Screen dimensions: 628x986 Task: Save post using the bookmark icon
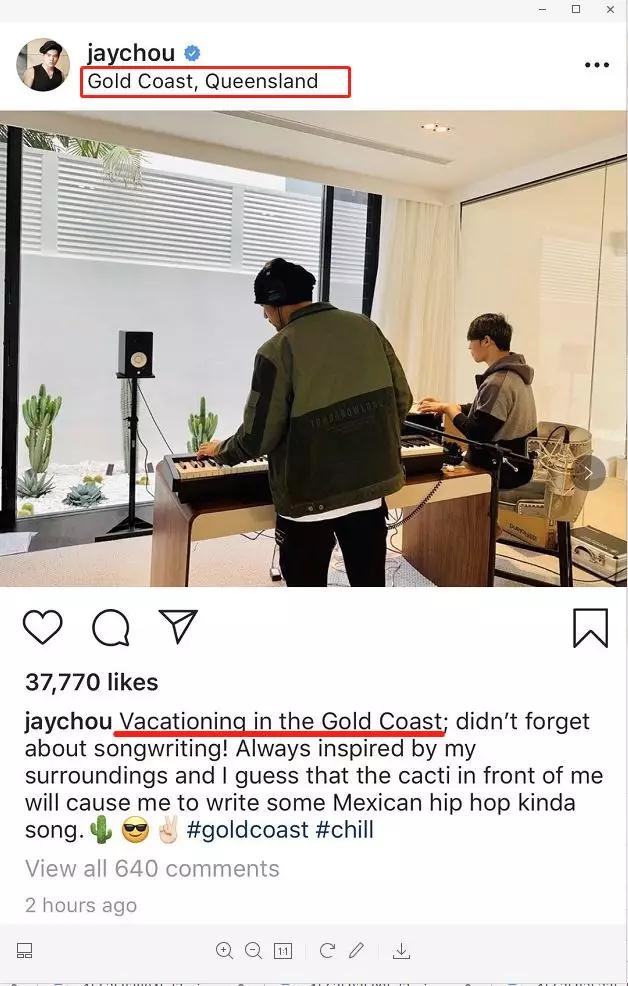[x=591, y=628]
